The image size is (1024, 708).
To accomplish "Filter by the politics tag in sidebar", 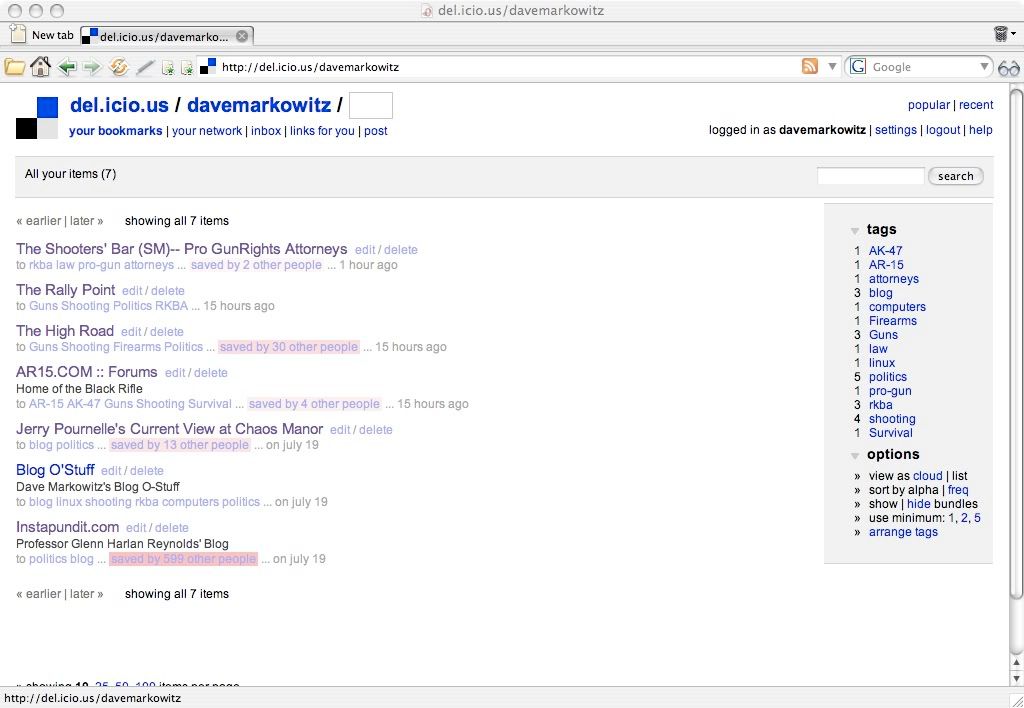I will (x=888, y=377).
